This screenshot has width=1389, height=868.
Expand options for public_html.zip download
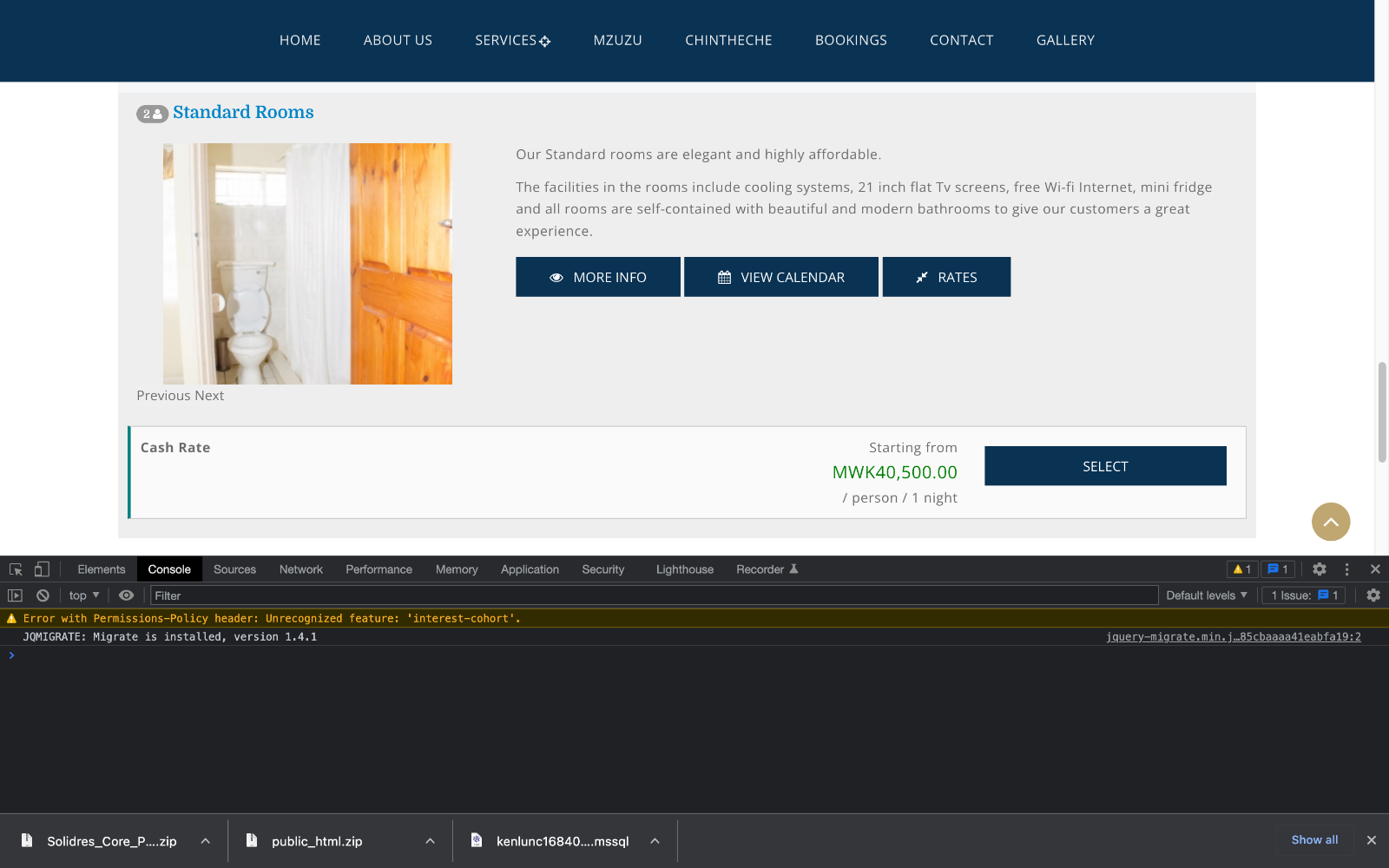[430, 841]
